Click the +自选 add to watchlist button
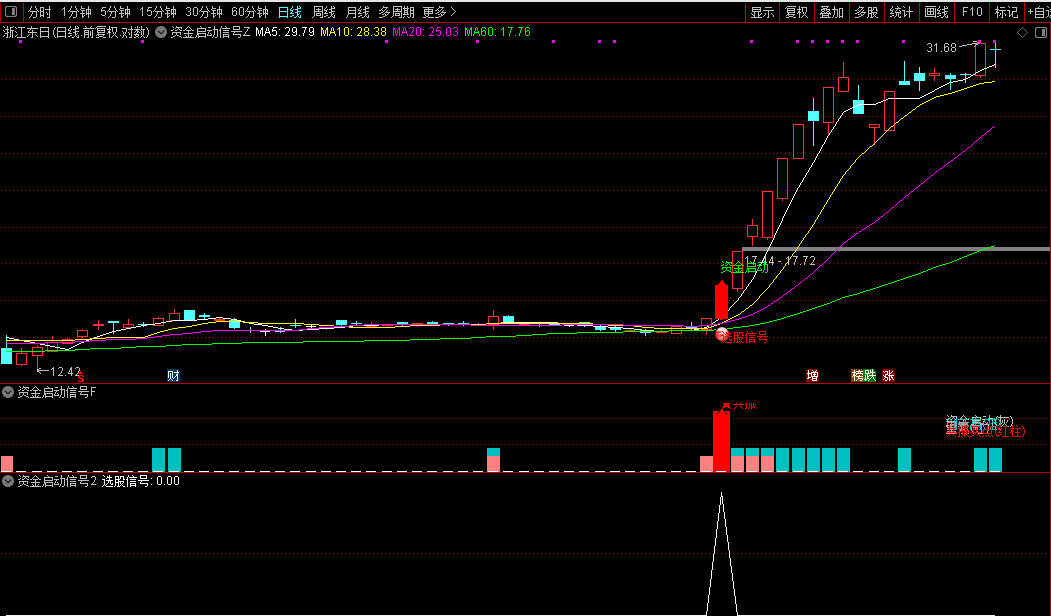 pyautogui.click(x=1039, y=12)
